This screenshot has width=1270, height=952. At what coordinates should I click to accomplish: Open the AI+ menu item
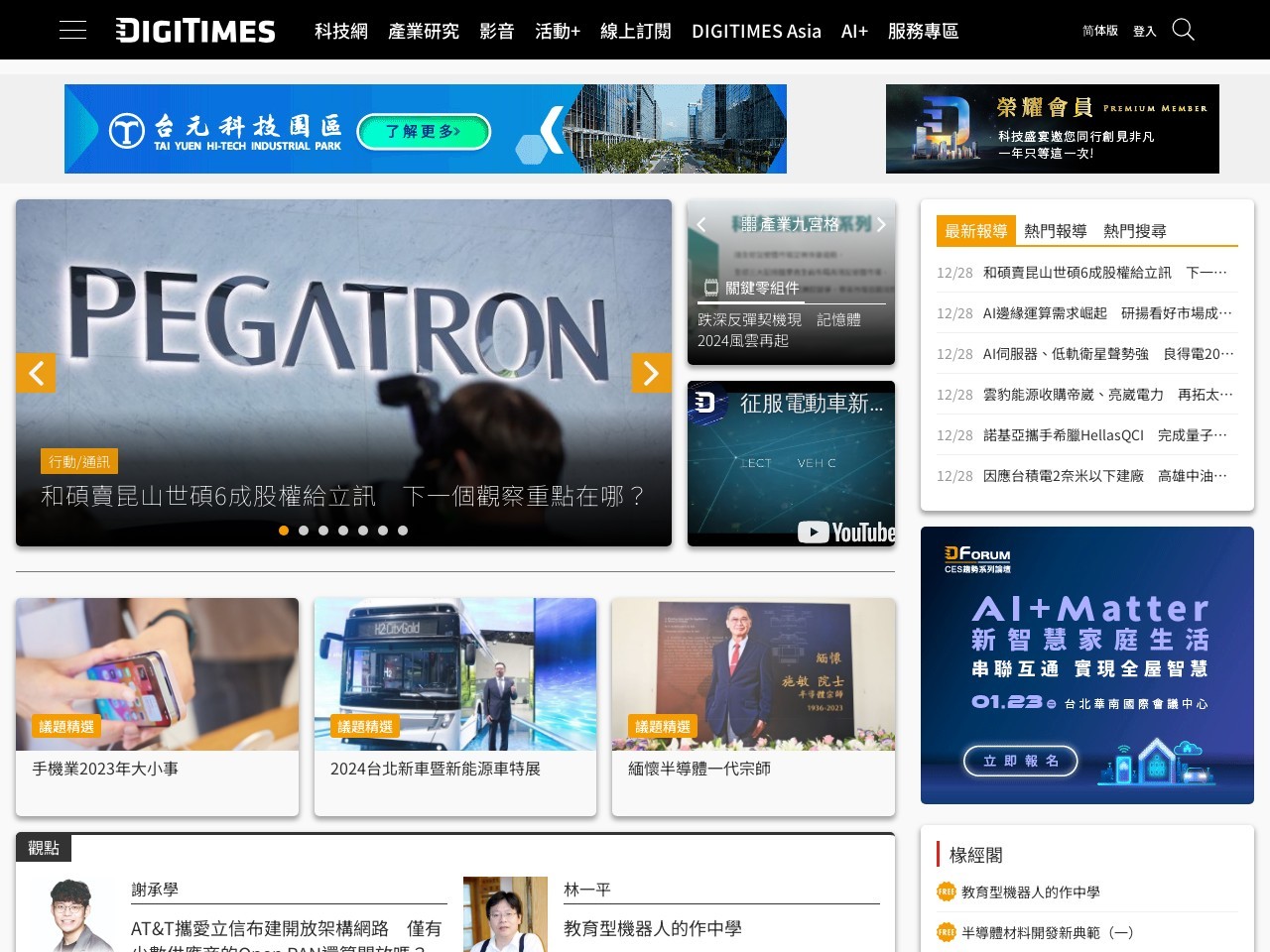point(853,31)
